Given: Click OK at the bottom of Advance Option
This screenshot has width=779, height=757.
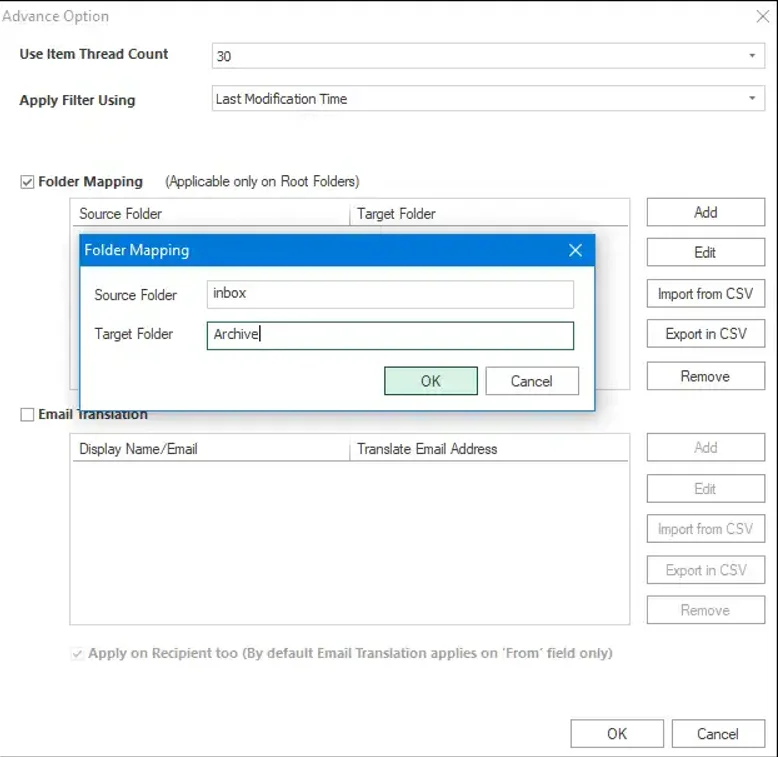Looking at the screenshot, I should pos(617,734).
